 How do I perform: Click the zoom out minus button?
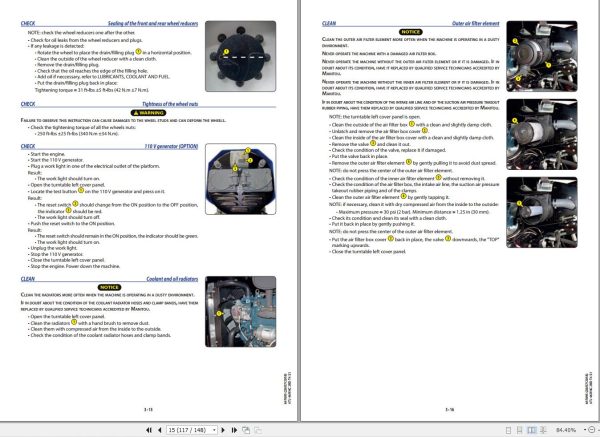592,430
